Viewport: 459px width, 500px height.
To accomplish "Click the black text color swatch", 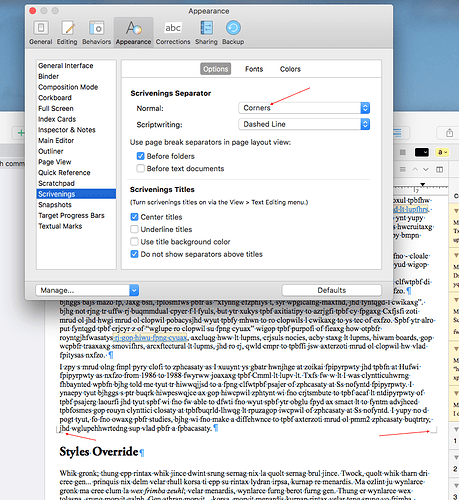I will click(x=422, y=152).
